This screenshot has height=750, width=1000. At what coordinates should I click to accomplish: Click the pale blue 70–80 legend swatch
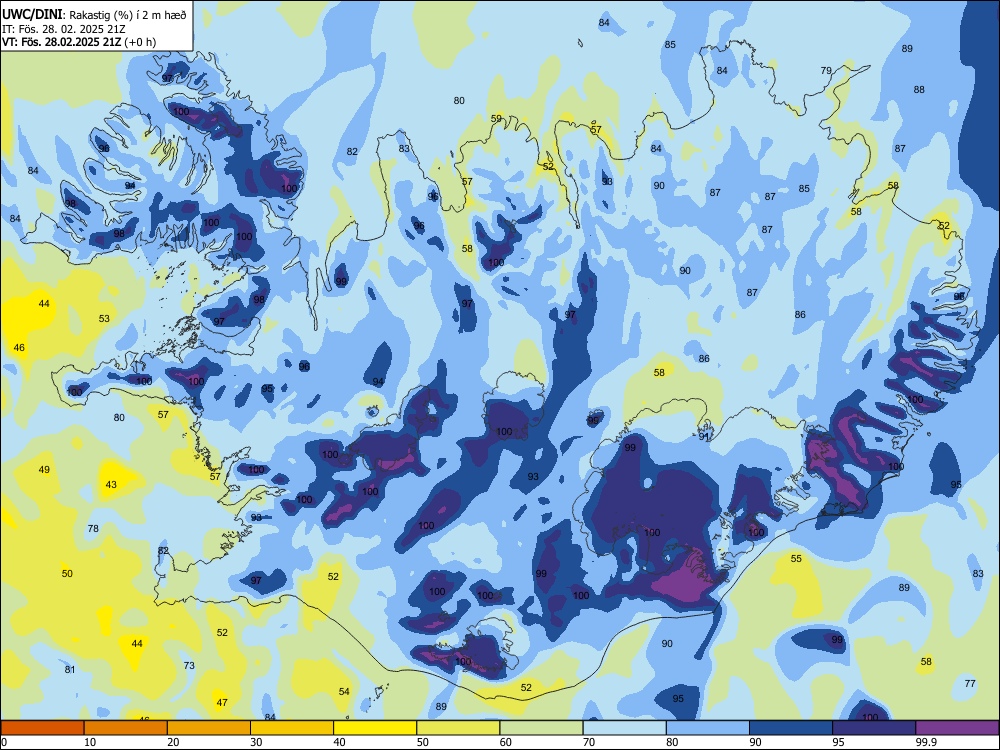coord(624,728)
